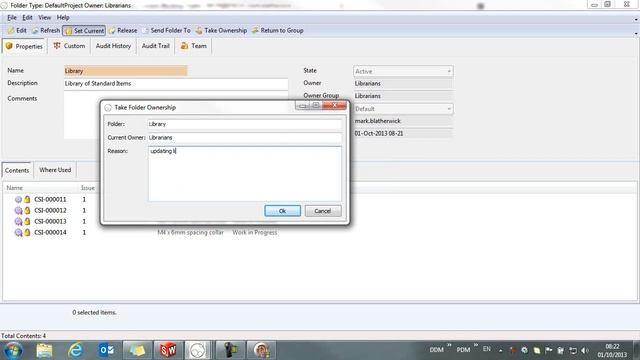
Task: Click the Name column header
Action: pyautogui.click(x=15, y=188)
